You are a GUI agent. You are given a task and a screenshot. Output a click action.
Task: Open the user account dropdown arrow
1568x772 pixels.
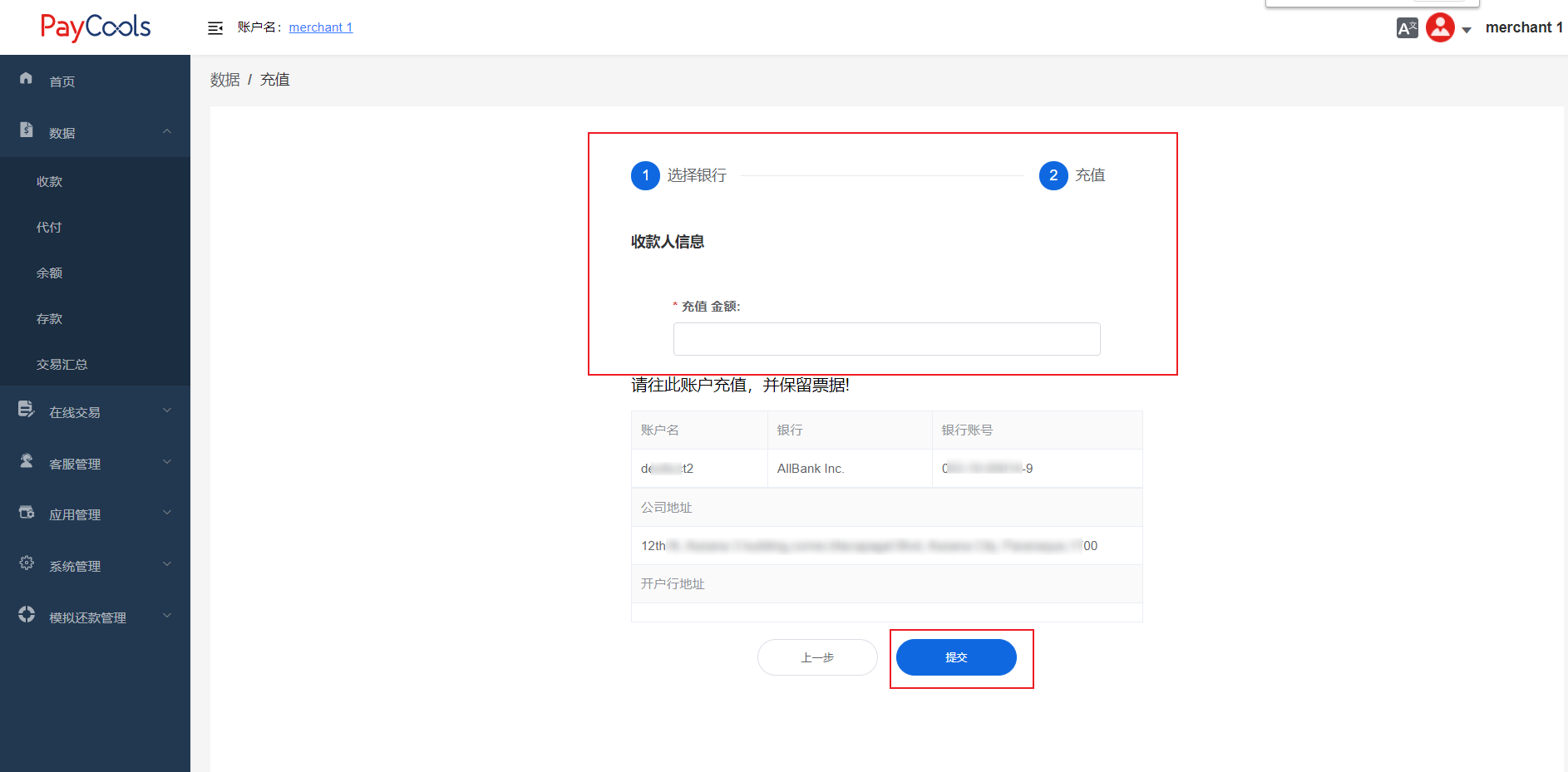point(1467,30)
